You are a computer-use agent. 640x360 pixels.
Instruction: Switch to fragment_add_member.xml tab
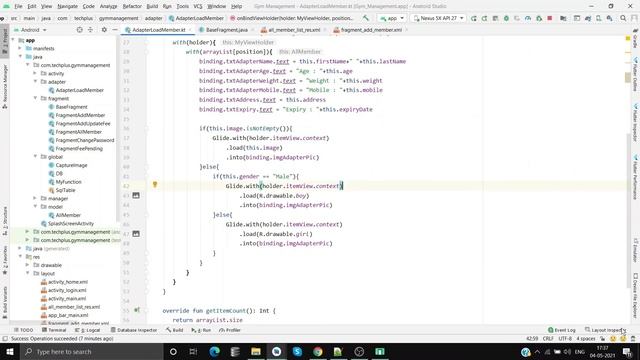tap(371, 30)
